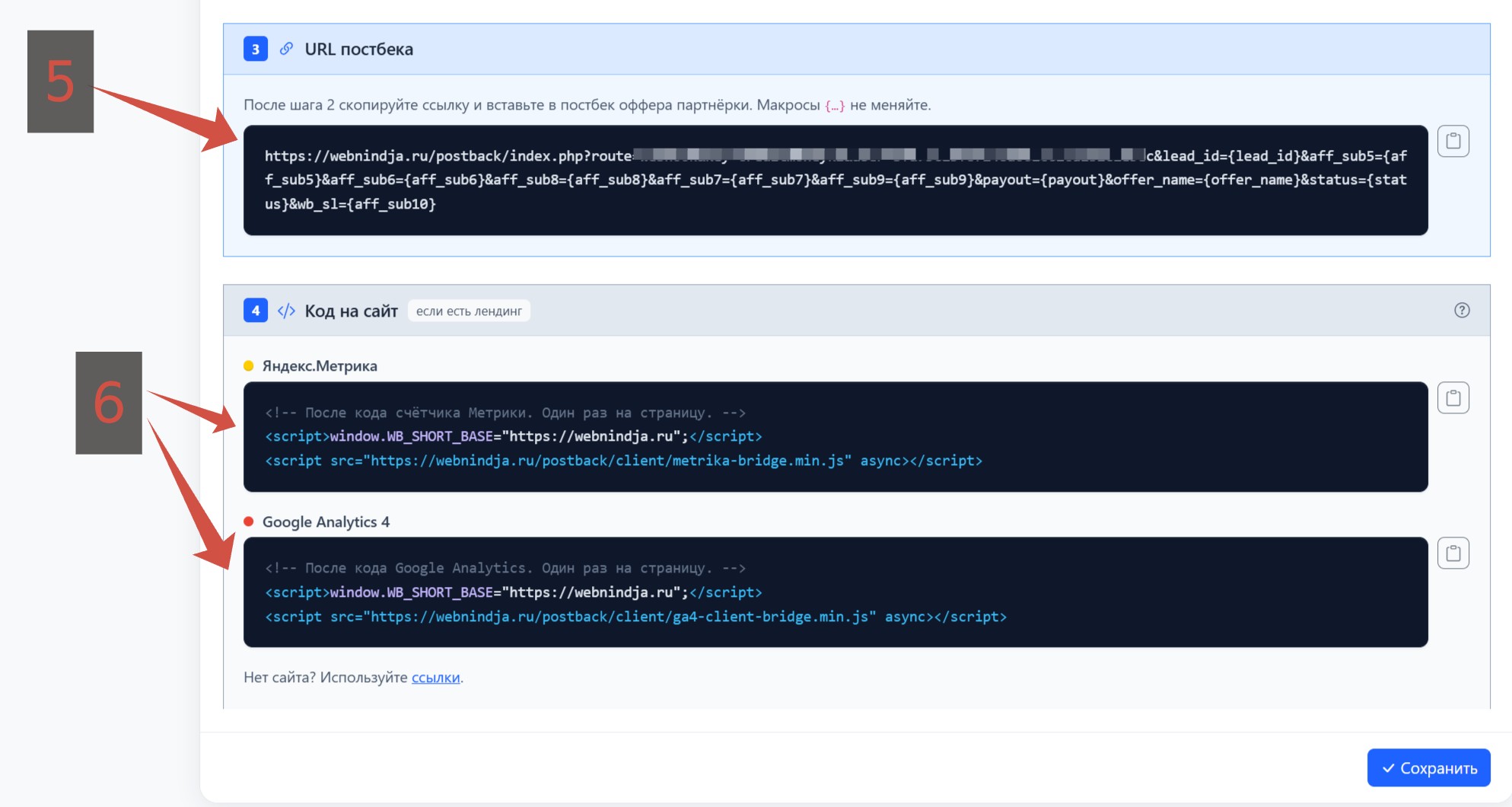
Task: Click the comment После кода счётчика Метрики
Action: pyautogui.click(x=505, y=413)
